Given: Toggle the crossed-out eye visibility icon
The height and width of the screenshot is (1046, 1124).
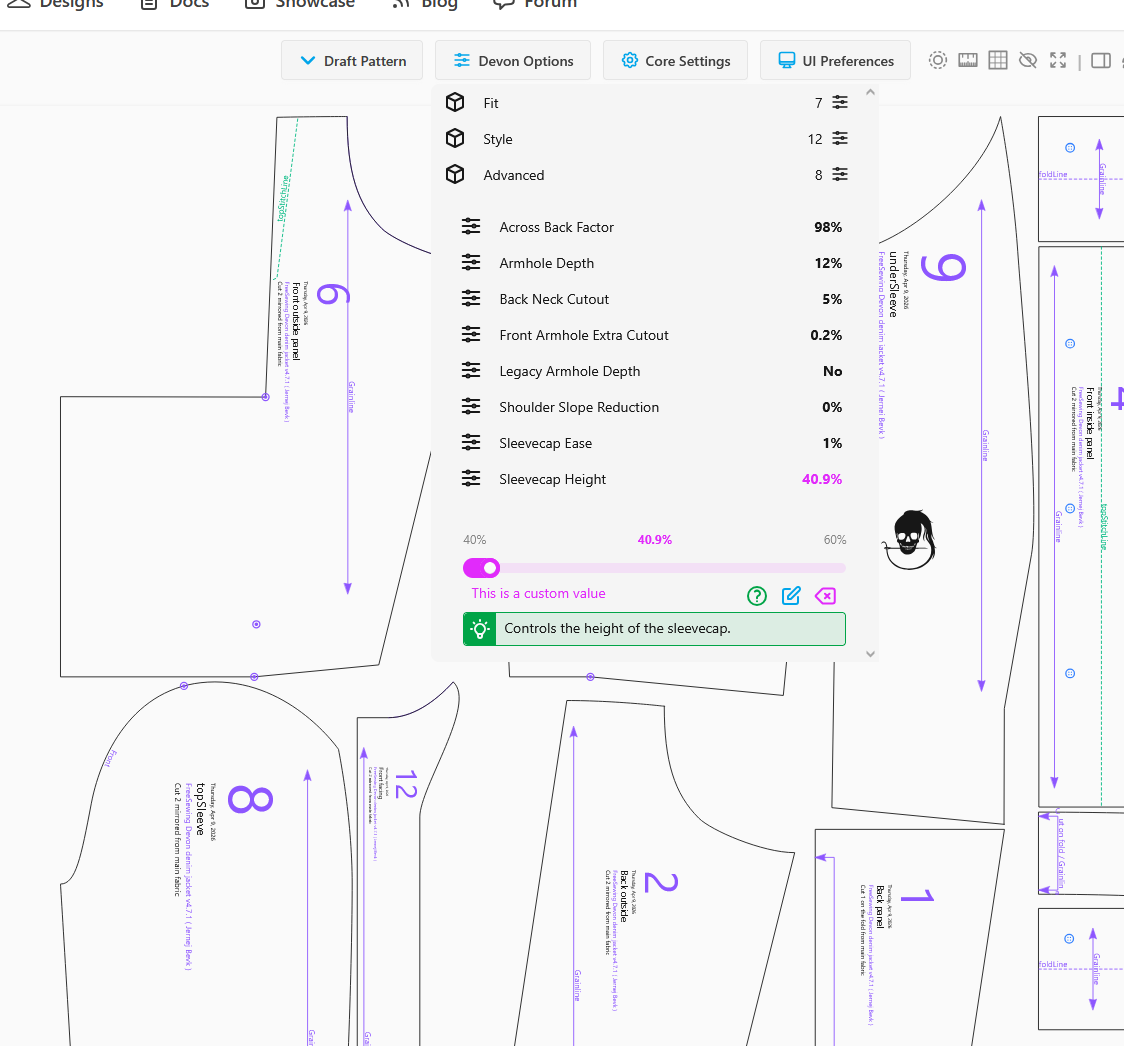Looking at the screenshot, I should [1027, 61].
